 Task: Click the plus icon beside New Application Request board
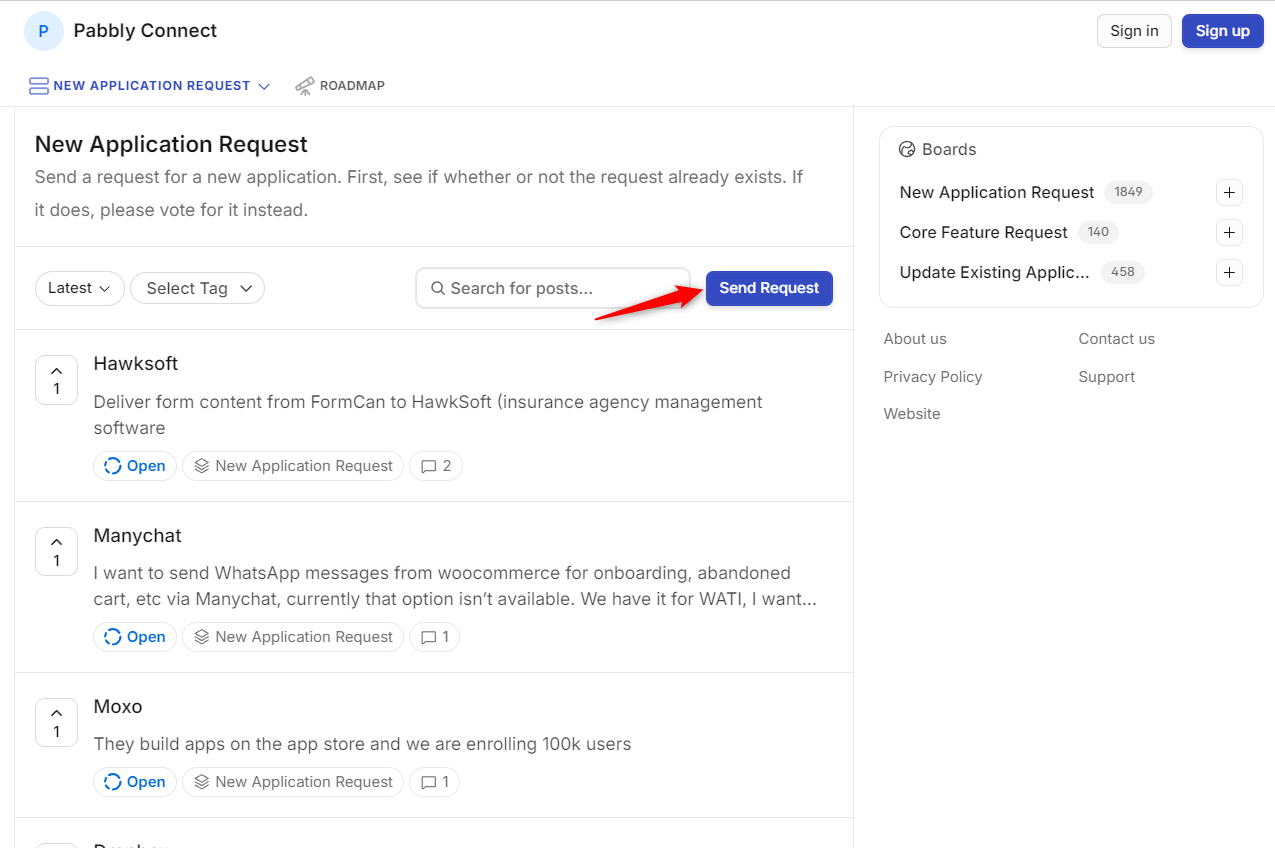point(1229,192)
